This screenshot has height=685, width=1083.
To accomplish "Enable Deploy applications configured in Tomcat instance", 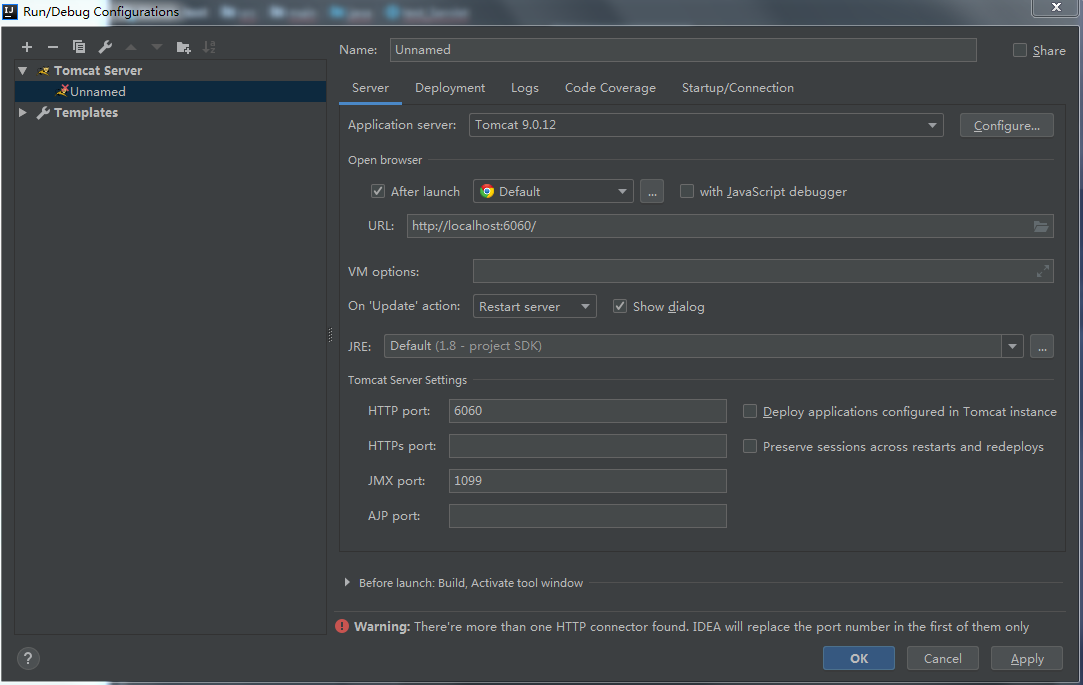I will coord(749,412).
